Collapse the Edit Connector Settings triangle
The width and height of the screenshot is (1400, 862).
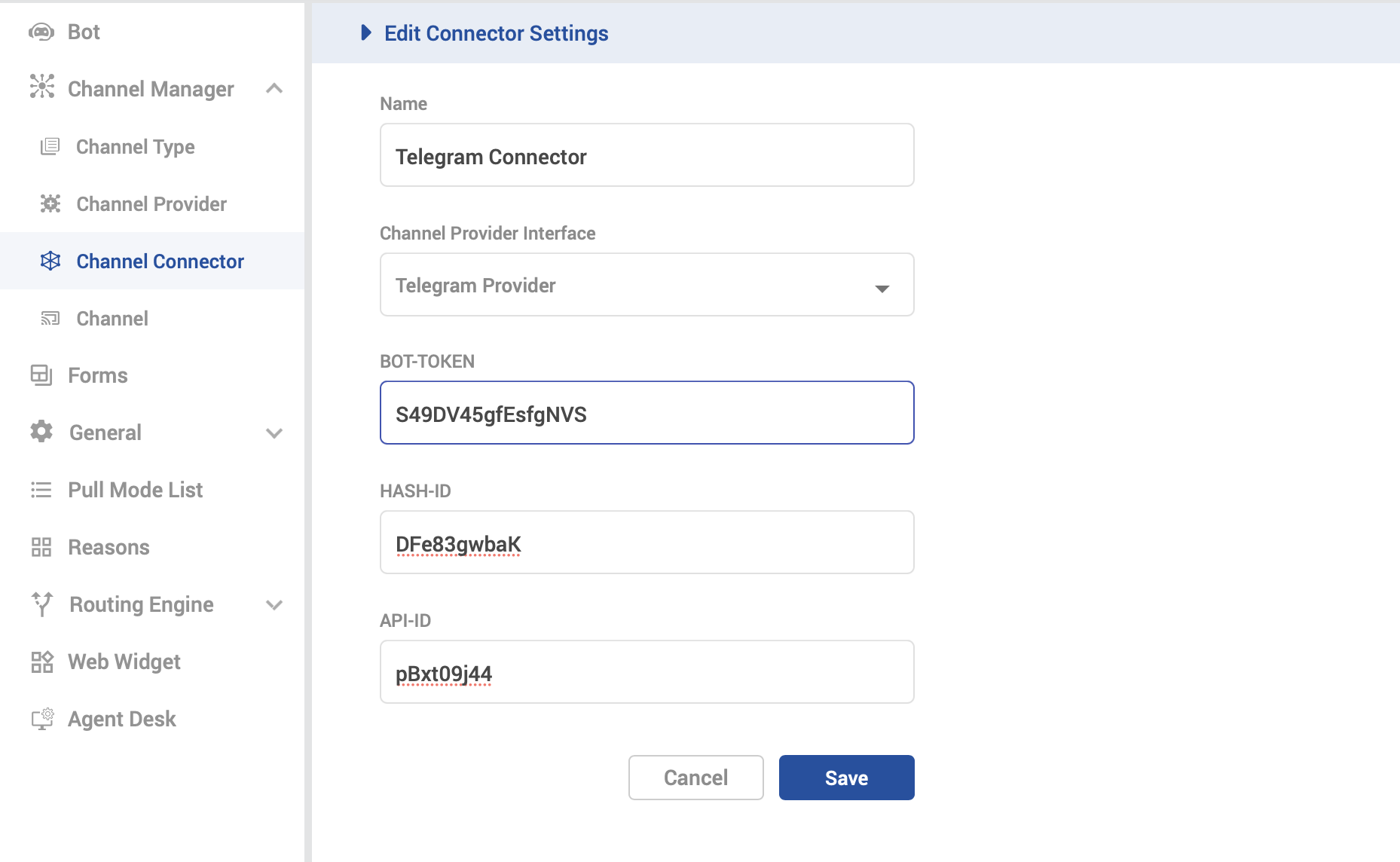click(x=366, y=32)
